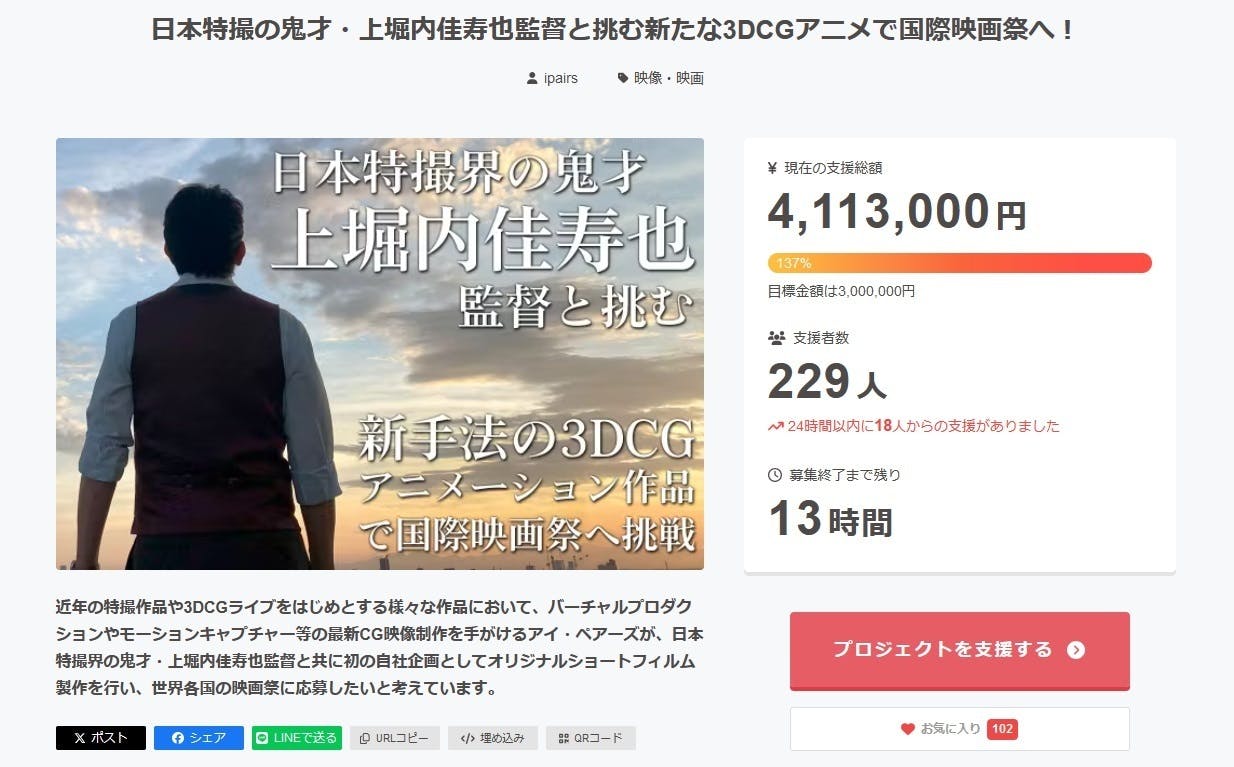Viewport: 1234px width, 767px height.
Task: Click the arrow icon on the support button
Action: [1076, 650]
